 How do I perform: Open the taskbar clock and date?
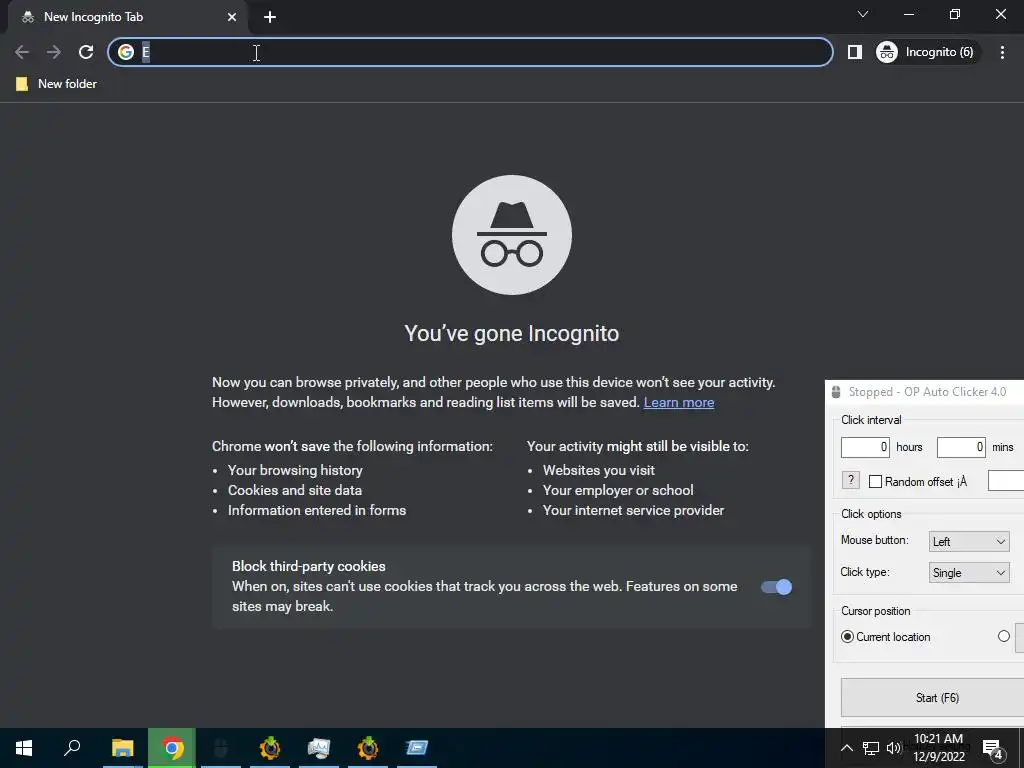point(938,748)
